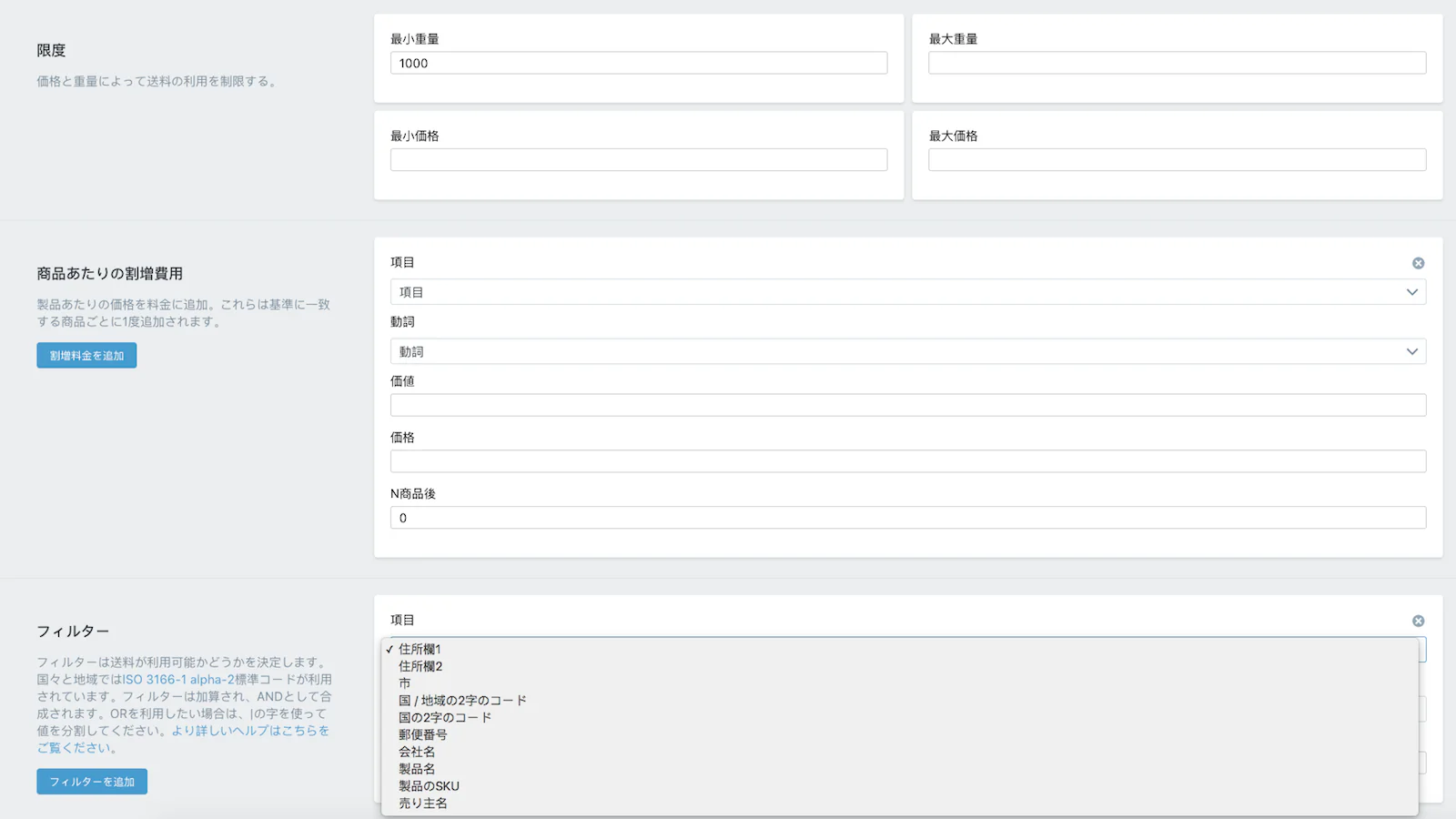Click the 割増料金を追加 button

[x=86, y=356]
